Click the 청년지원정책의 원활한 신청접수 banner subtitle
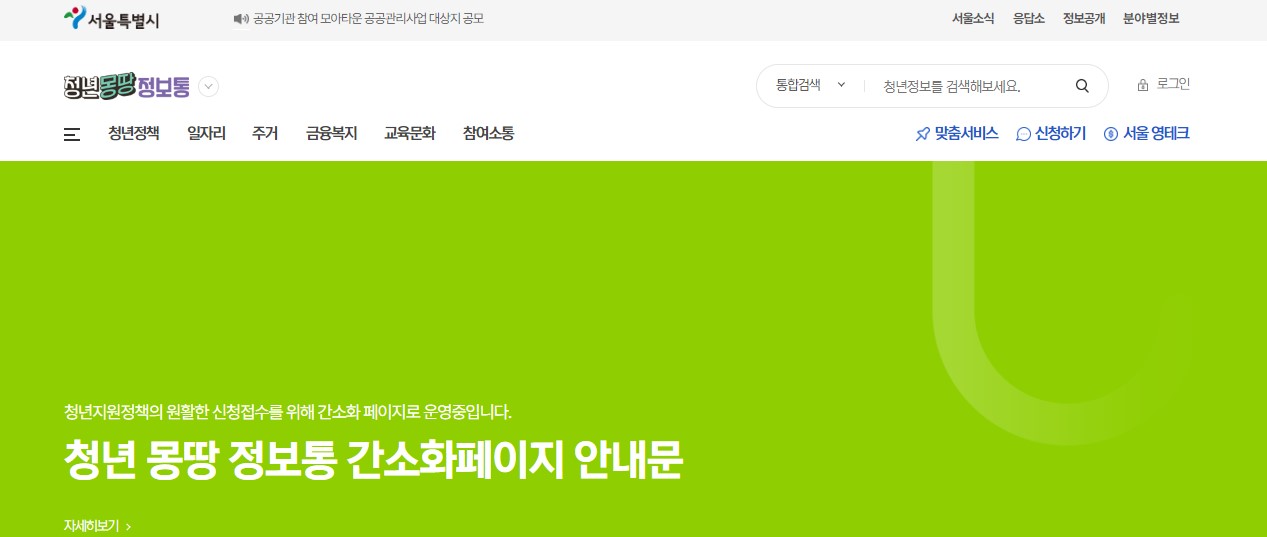This screenshot has height=537, width=1267. pyautogui.click(x=288, y=411)
